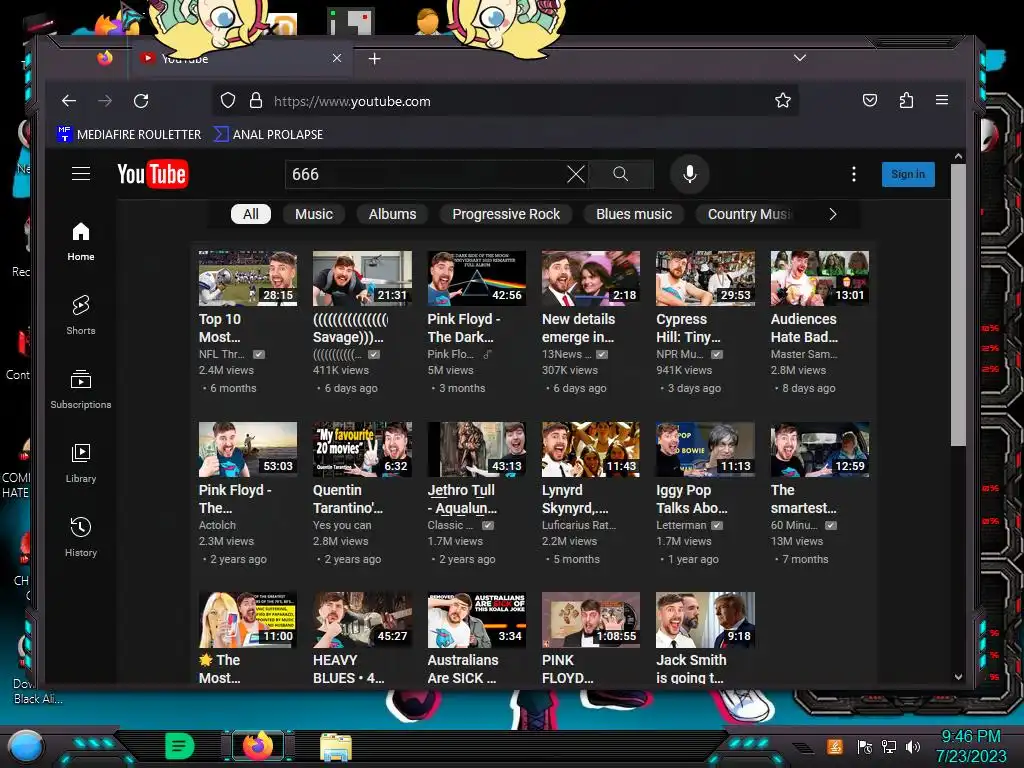This screenshot has width=1024, height=768.
Task: Open Library in YouTube sidebar
Action: [x=81, y=463]
